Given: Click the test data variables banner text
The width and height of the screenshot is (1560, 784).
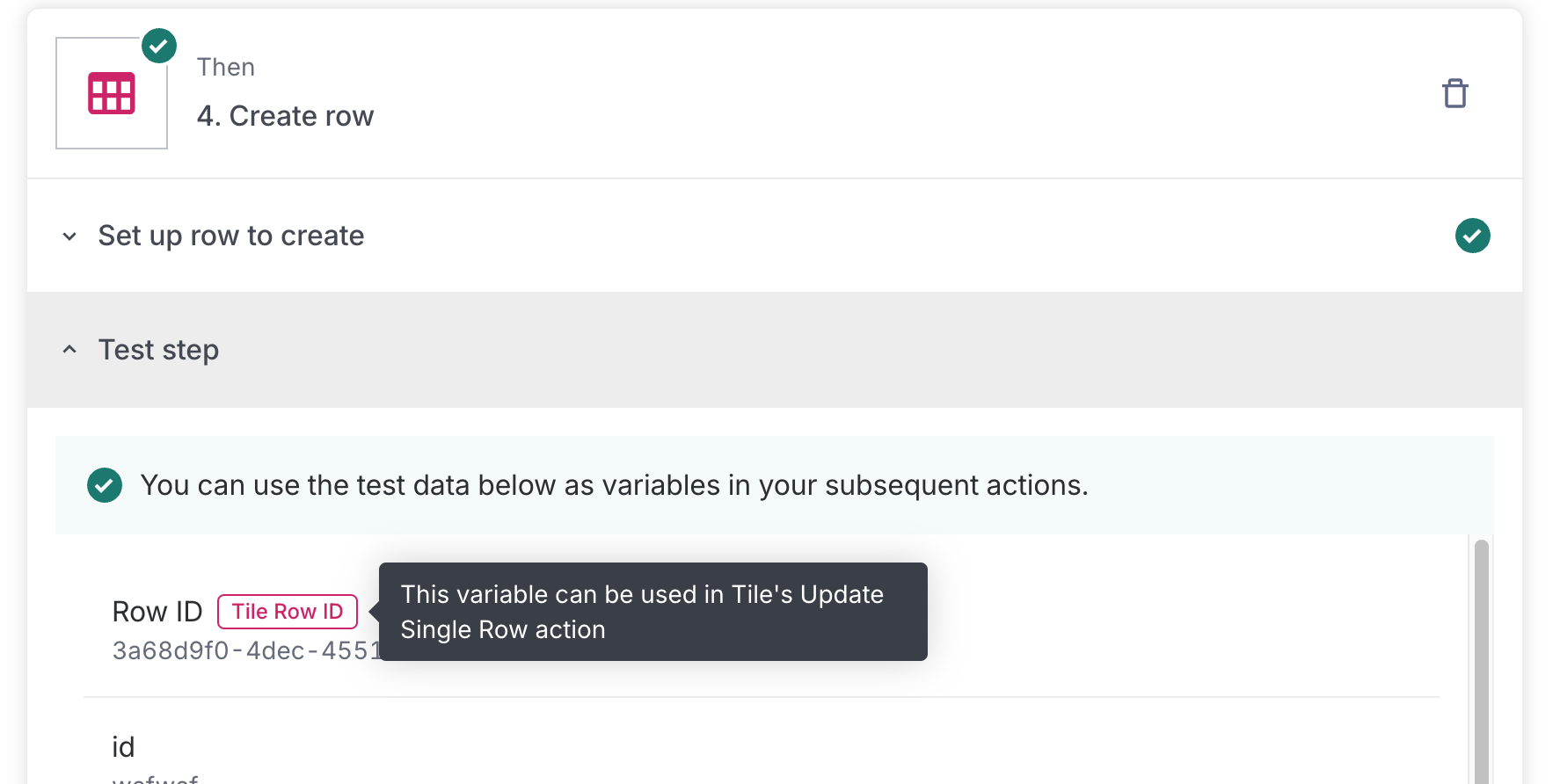Looking at the screenshot, I should point(614,485).
